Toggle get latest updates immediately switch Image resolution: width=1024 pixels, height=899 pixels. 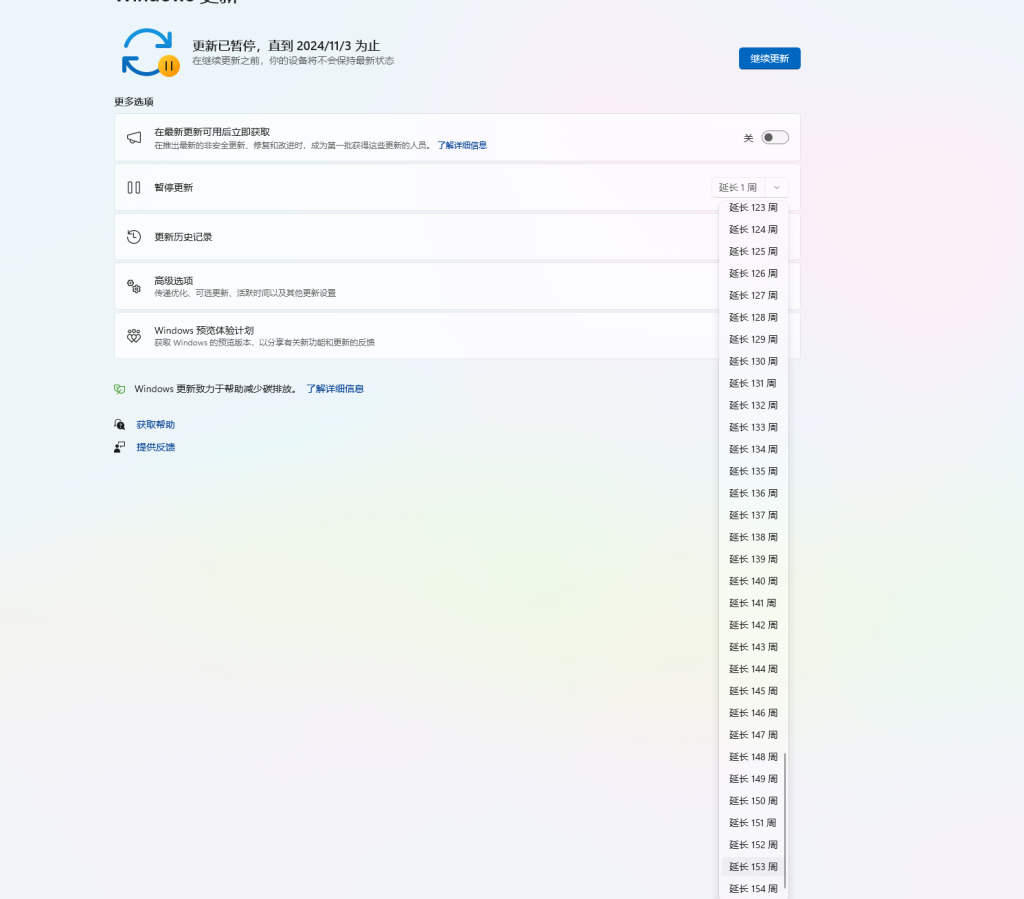click(775, 138)
